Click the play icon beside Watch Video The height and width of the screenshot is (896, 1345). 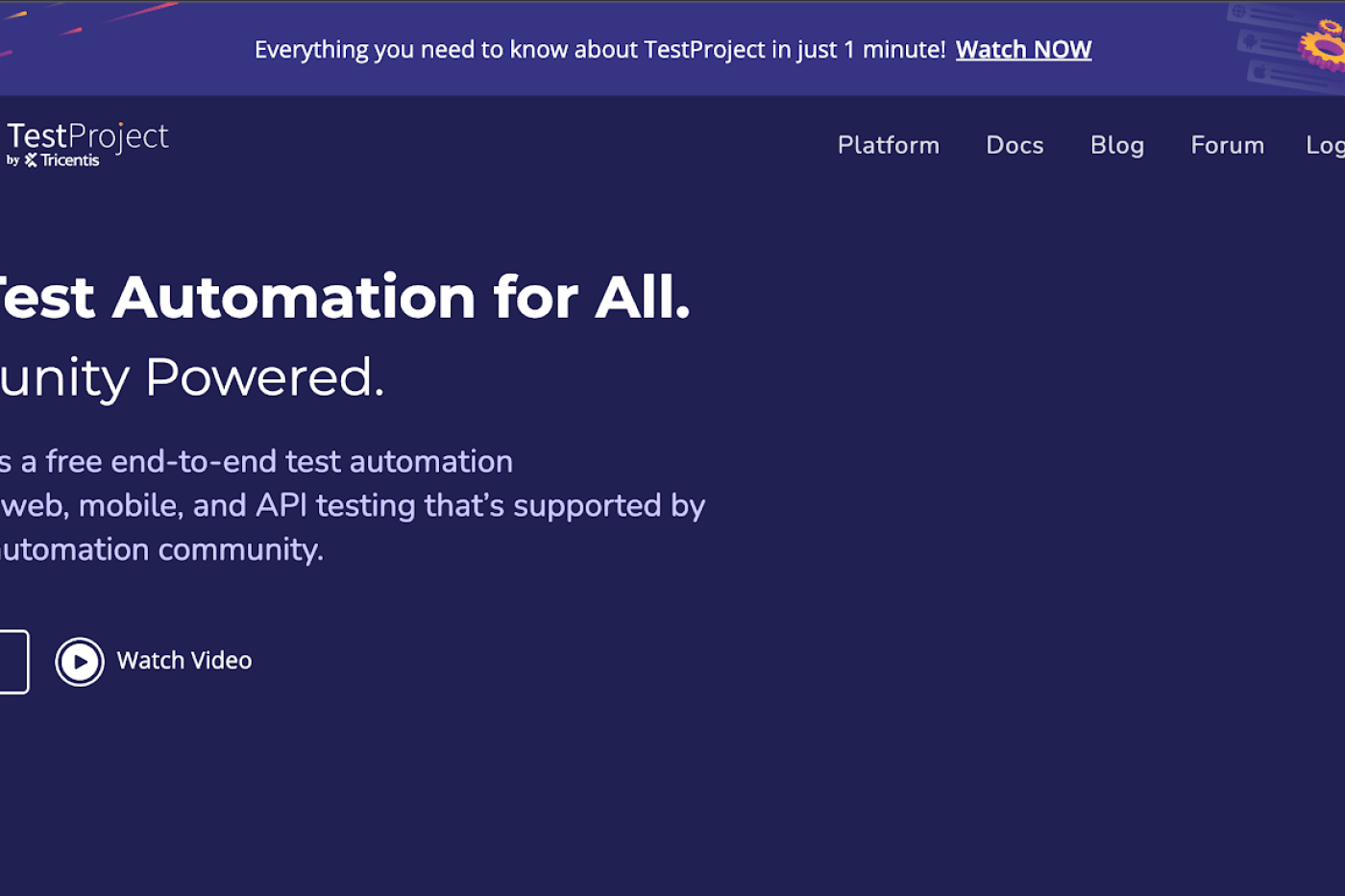click(x=80, y=661)
